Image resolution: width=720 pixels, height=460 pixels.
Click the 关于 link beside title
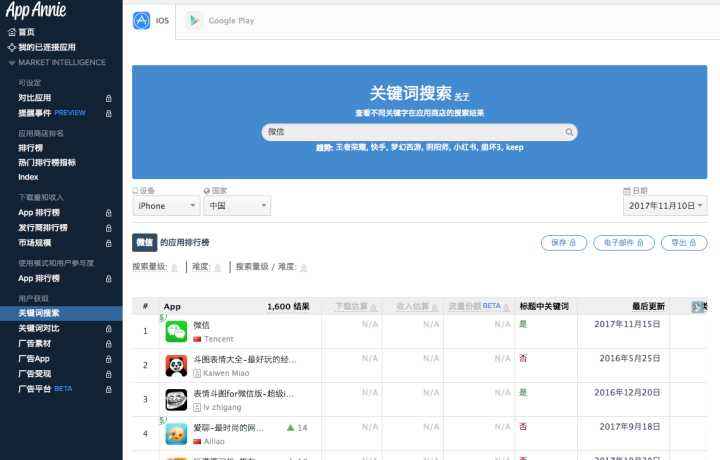pyautogui.click(x=462, y=97)
